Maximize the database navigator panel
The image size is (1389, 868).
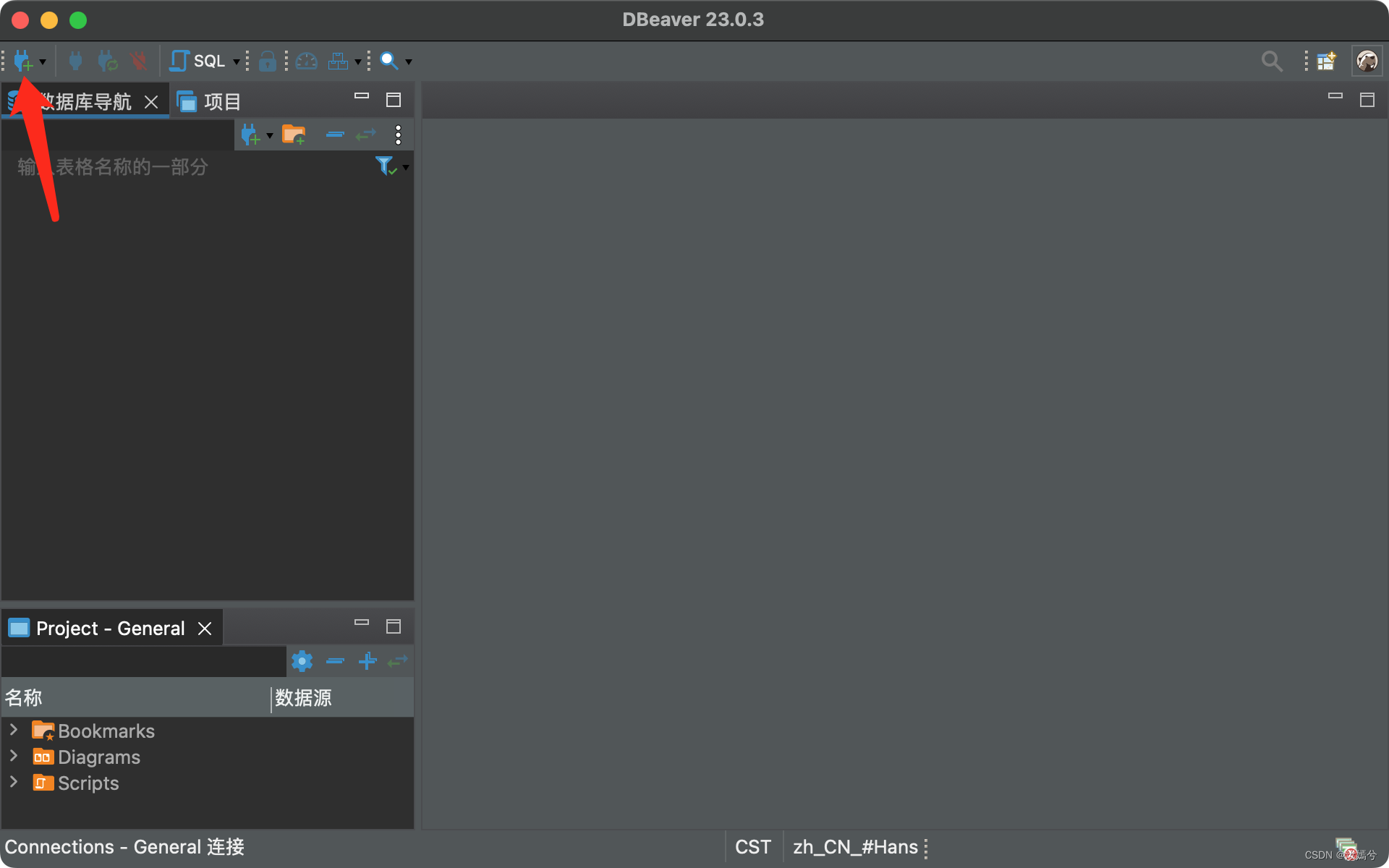(x=394, y=100)
